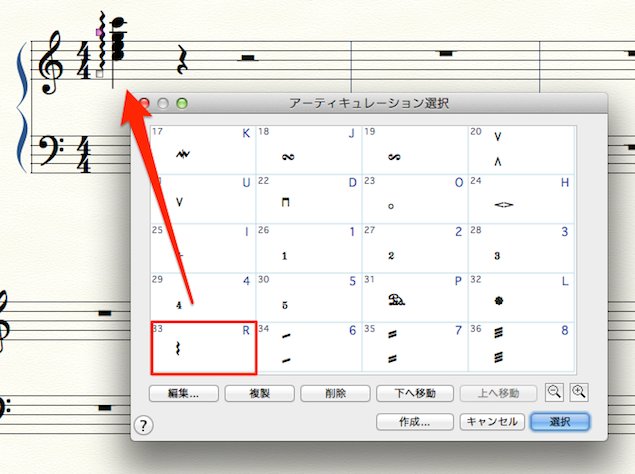Viewport: 635px width, 474px height.
Task: Click the 複製 duplicate button
Action: coord(260,393)
